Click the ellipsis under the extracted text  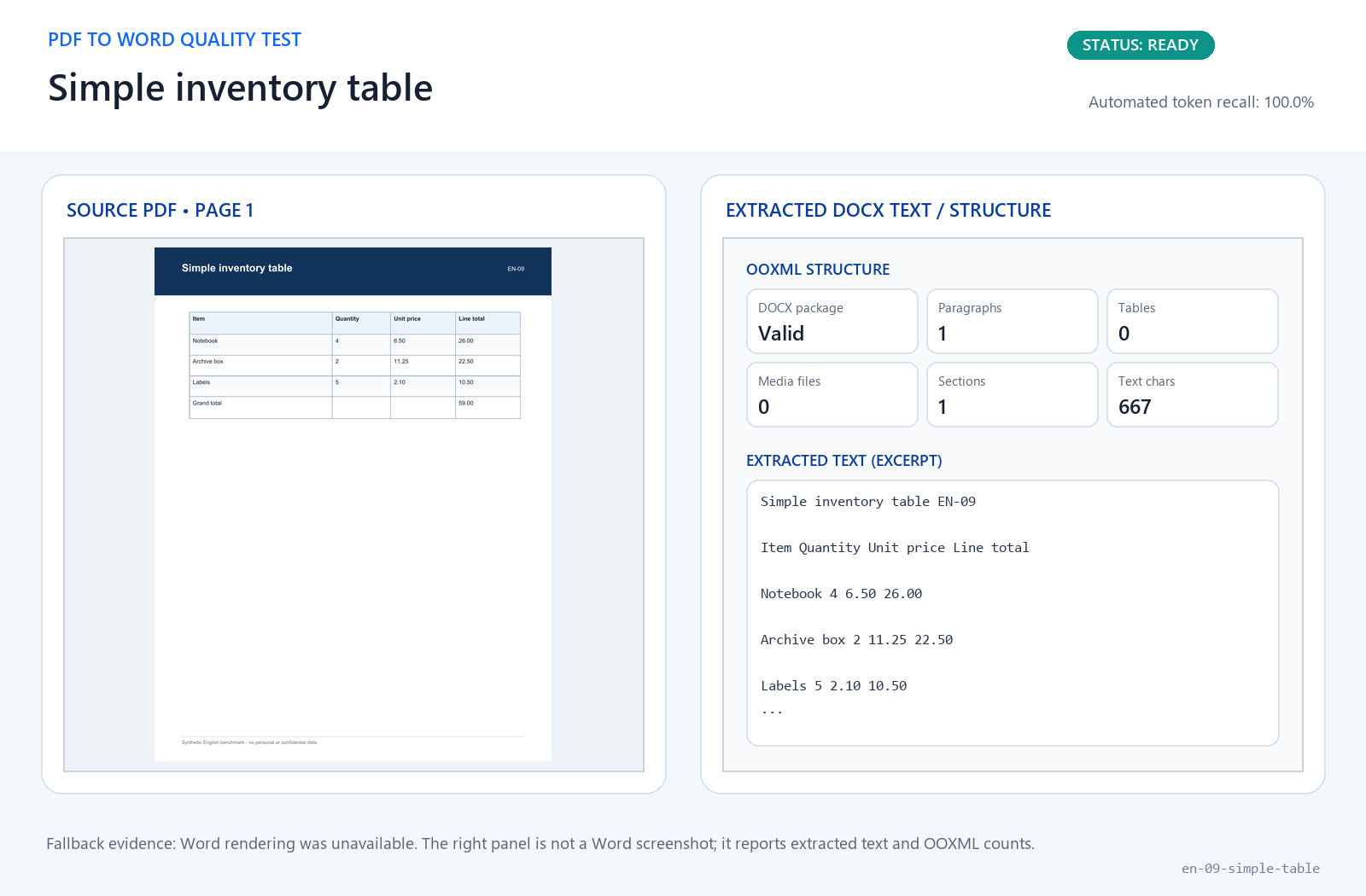point(772,712)
